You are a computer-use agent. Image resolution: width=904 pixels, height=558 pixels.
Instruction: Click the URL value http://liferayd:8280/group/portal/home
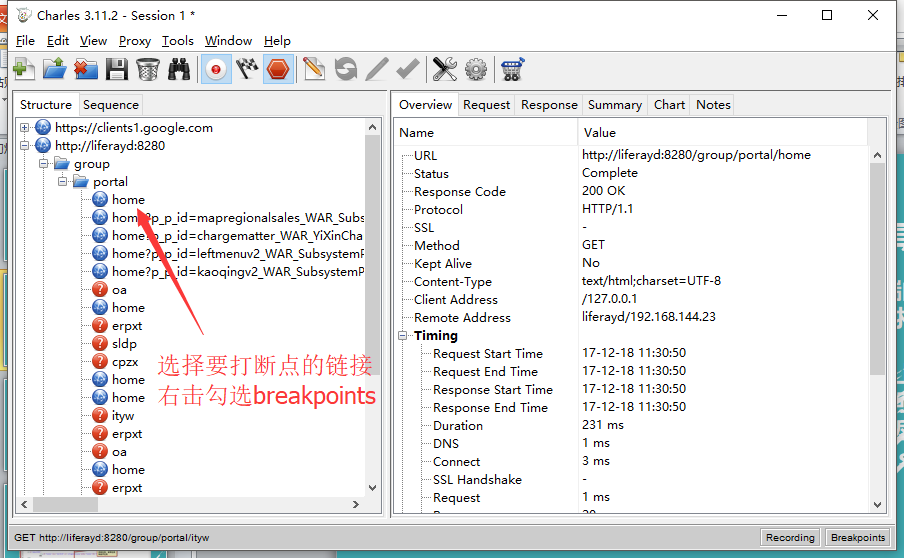click(x=696, y=154)
